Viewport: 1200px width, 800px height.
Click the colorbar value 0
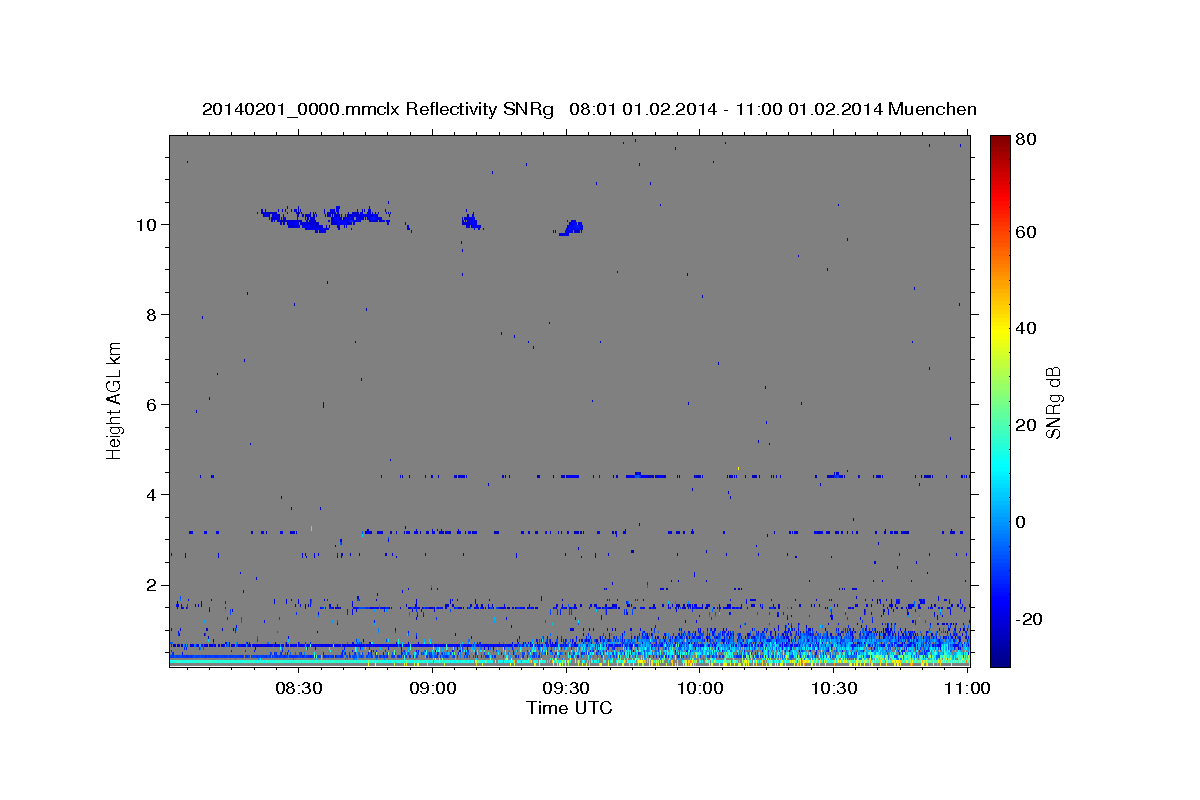pos(1021,522)
